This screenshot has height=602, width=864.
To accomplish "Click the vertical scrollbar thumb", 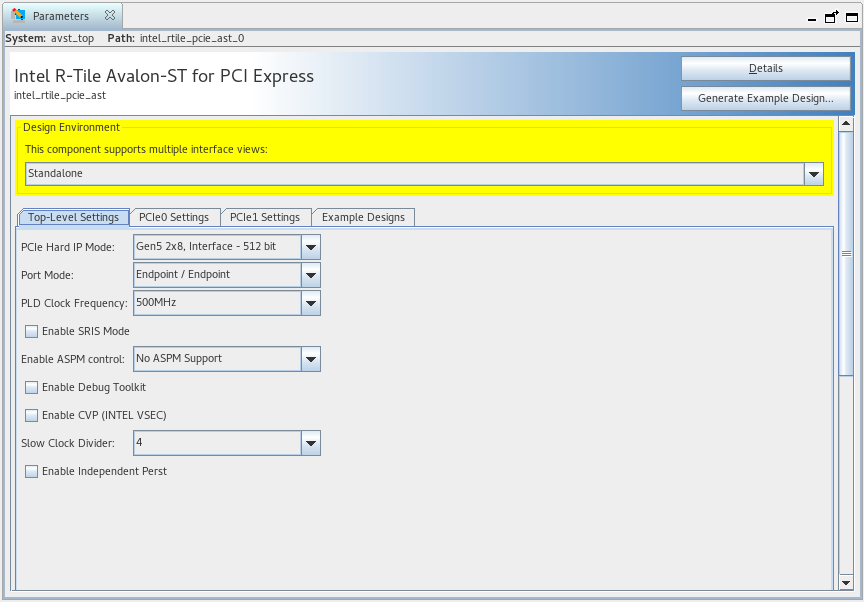I will point(846,253).
